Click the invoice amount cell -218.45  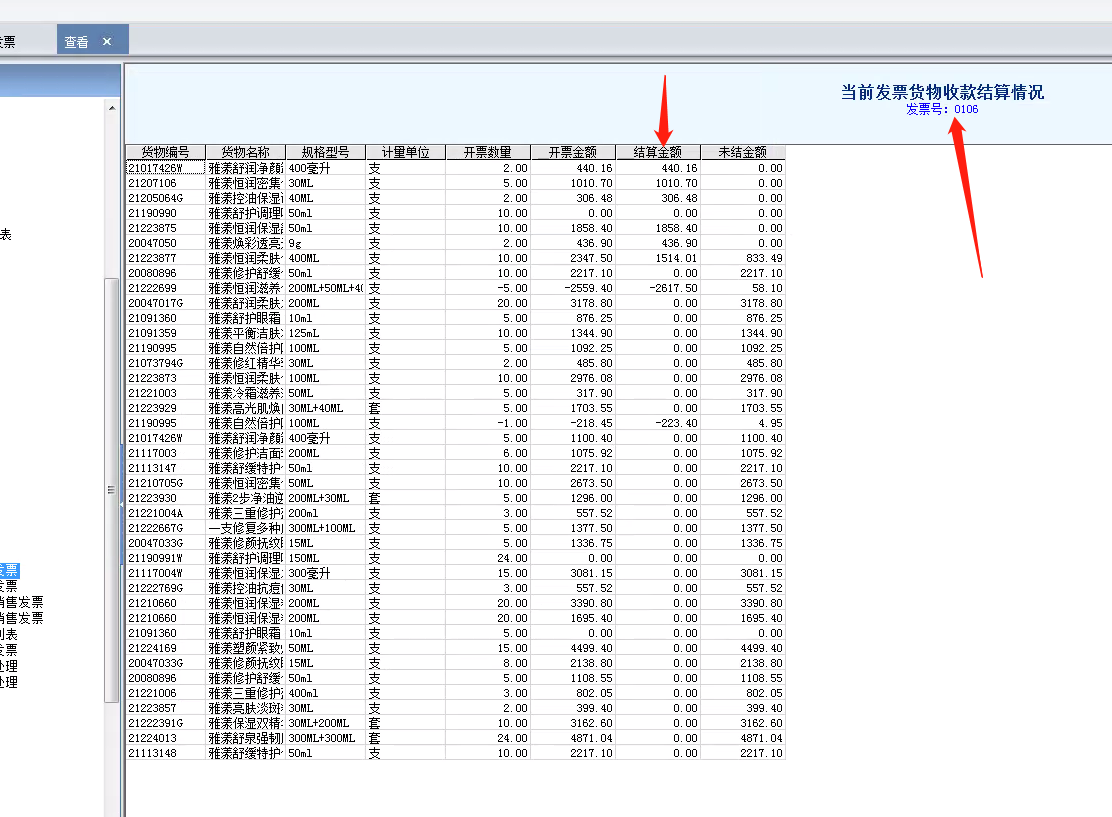[x=573, y=423]
